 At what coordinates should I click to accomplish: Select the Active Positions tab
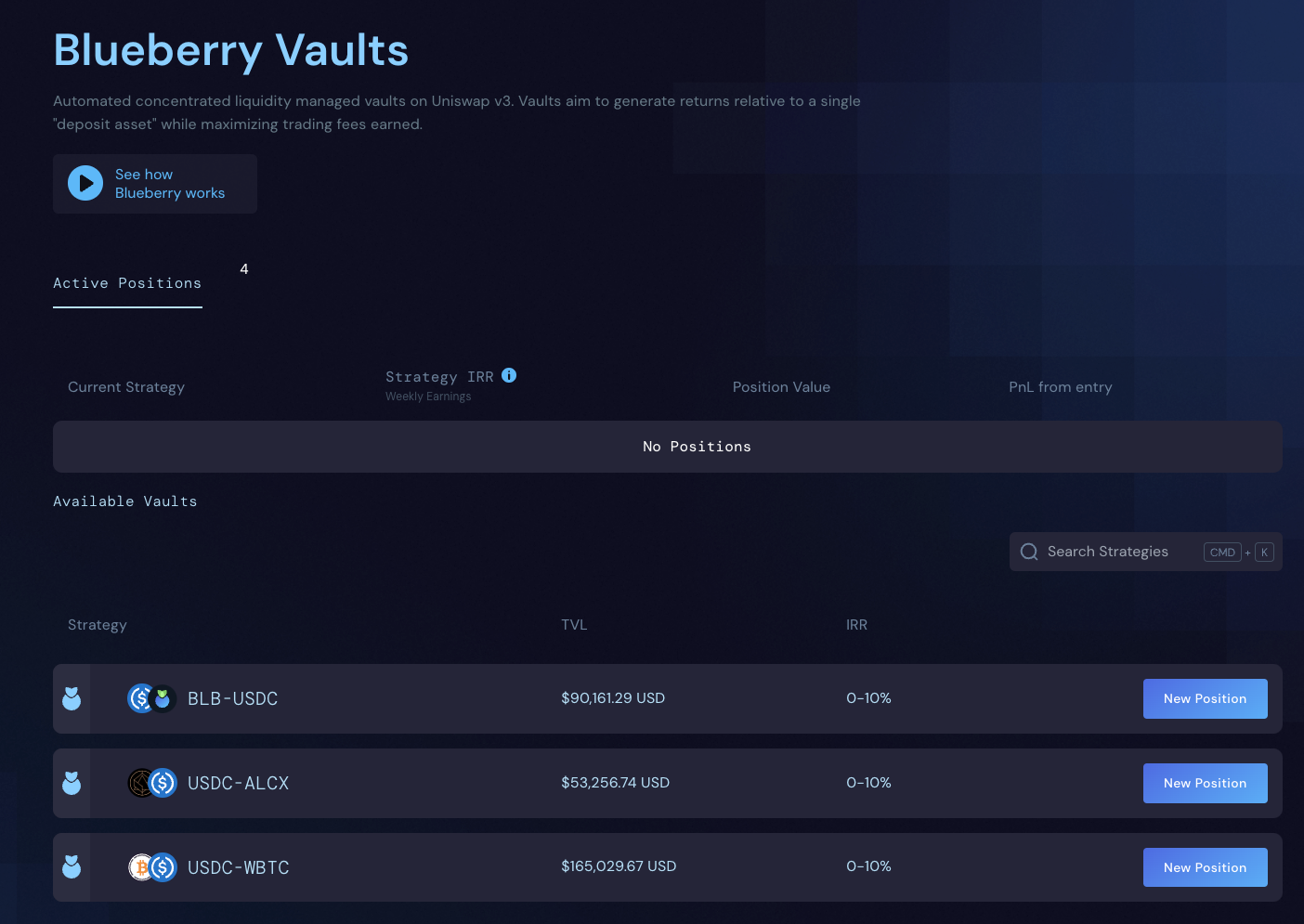pos(127,283)
